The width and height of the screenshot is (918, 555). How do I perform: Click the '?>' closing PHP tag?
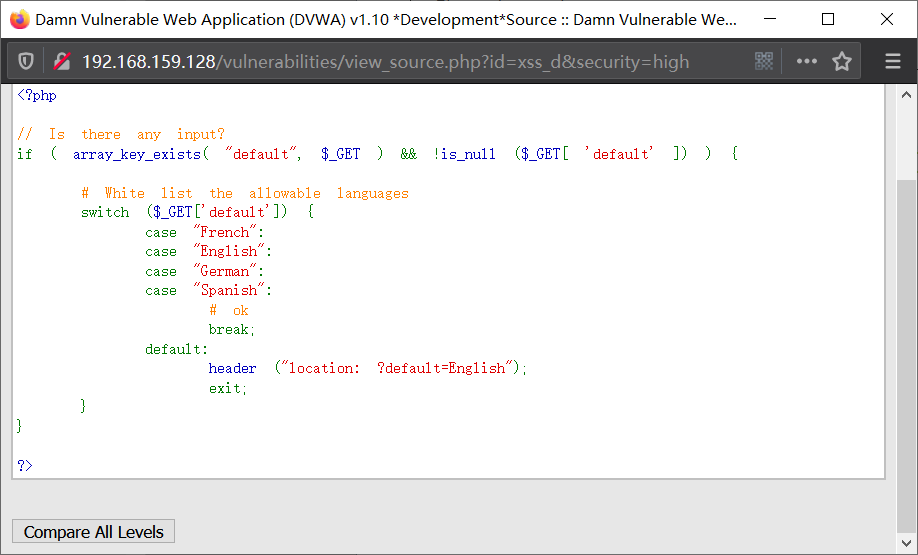25,465
